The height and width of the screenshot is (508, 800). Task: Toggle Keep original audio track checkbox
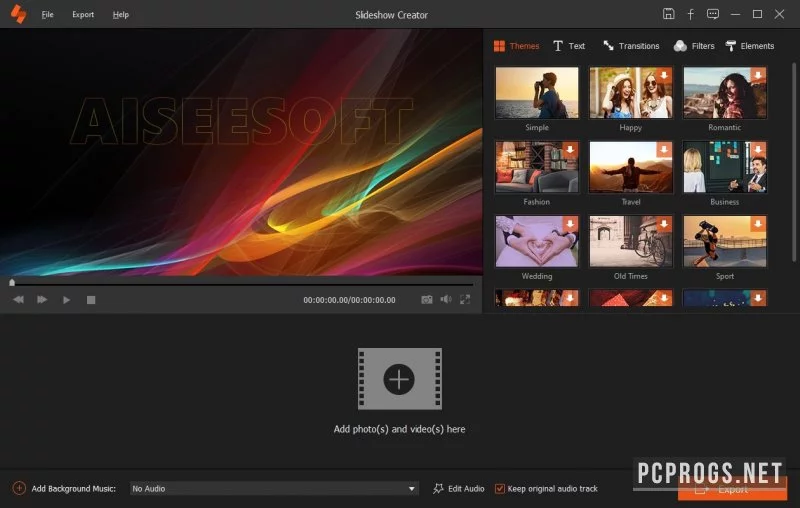pos(499,489)
